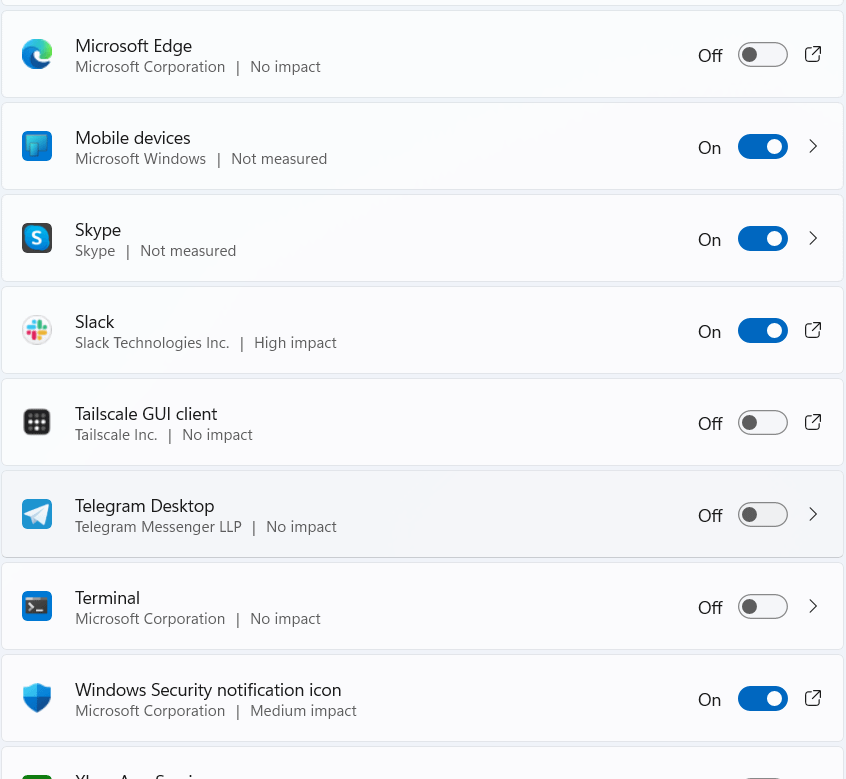
Task: Open Tailscale GUI client external link
Action: click(x=813, y=422)
